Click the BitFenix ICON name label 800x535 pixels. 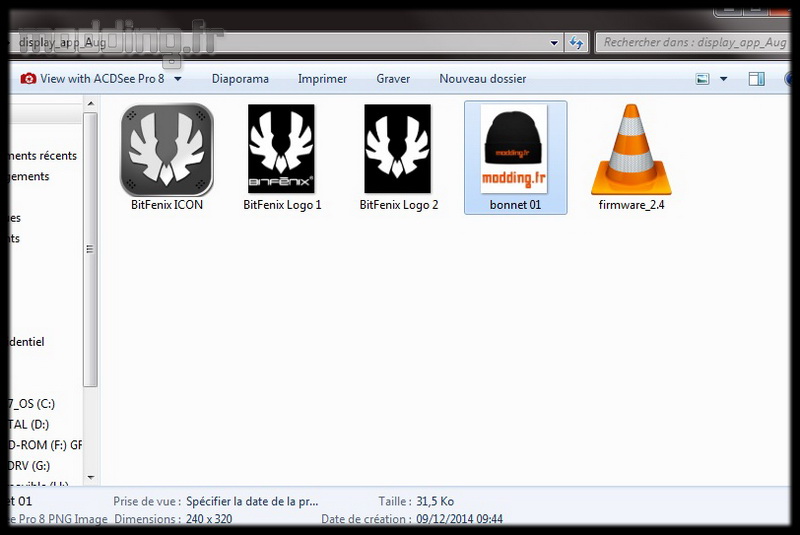[x=167, y=205]
